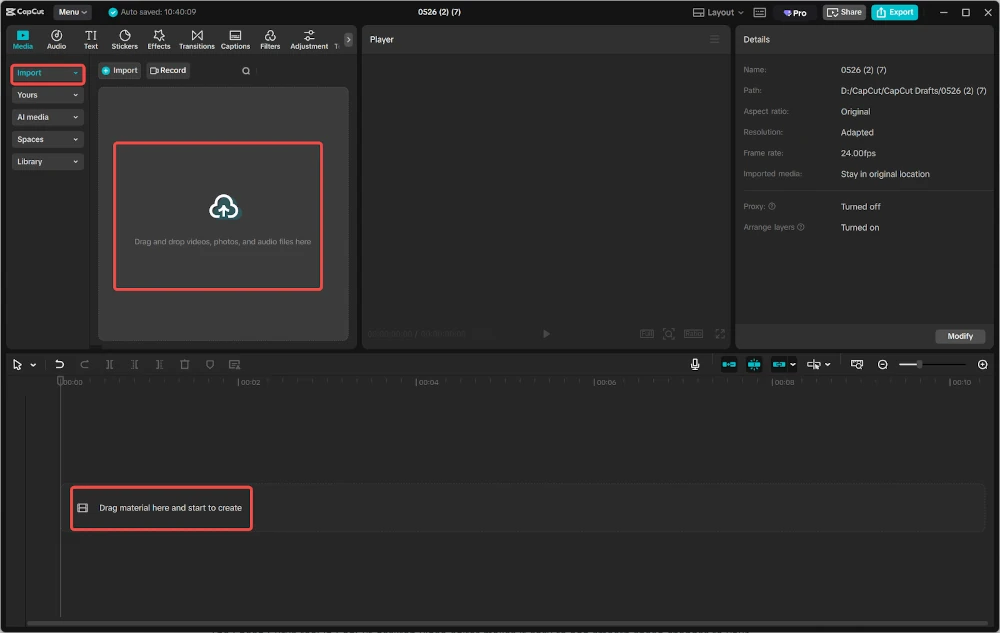Expand the Spaces section

click(x=47, y=140)
